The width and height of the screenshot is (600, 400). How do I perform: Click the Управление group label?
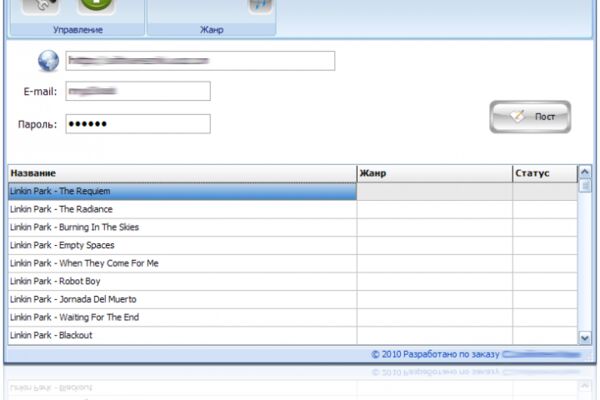pos(78,30)
